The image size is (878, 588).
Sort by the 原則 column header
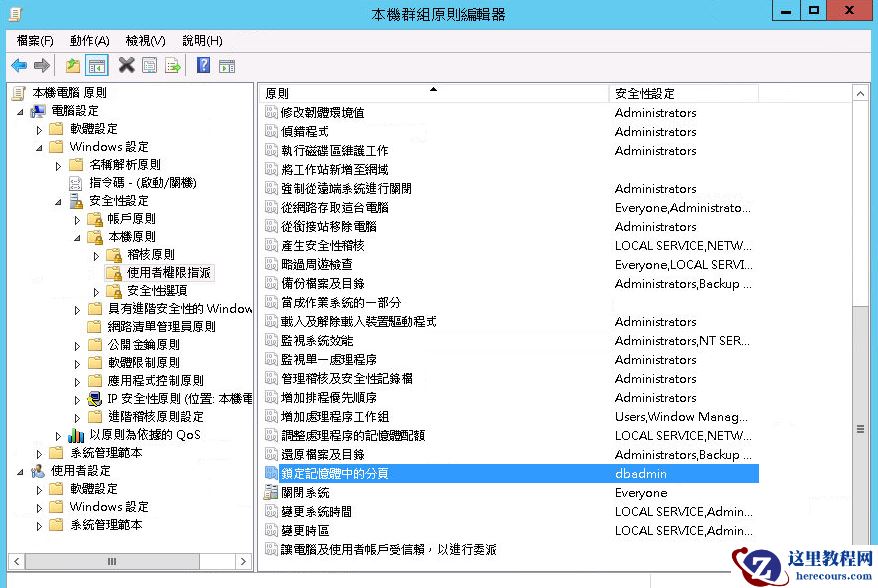(x=435, y=94)
